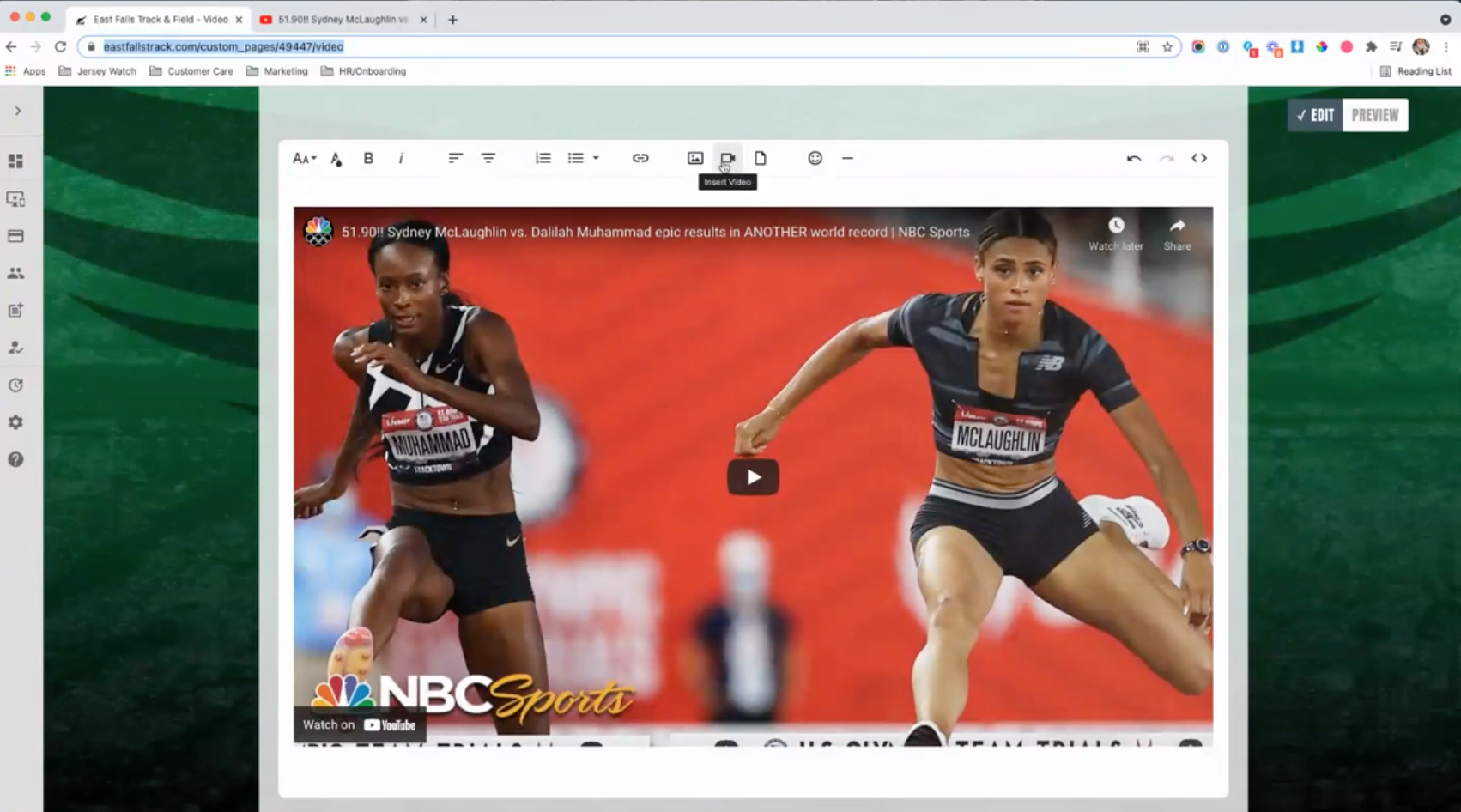1461x812 pixels.
Task: Switch to Preview mode
Action: (x=1374, y=114)
